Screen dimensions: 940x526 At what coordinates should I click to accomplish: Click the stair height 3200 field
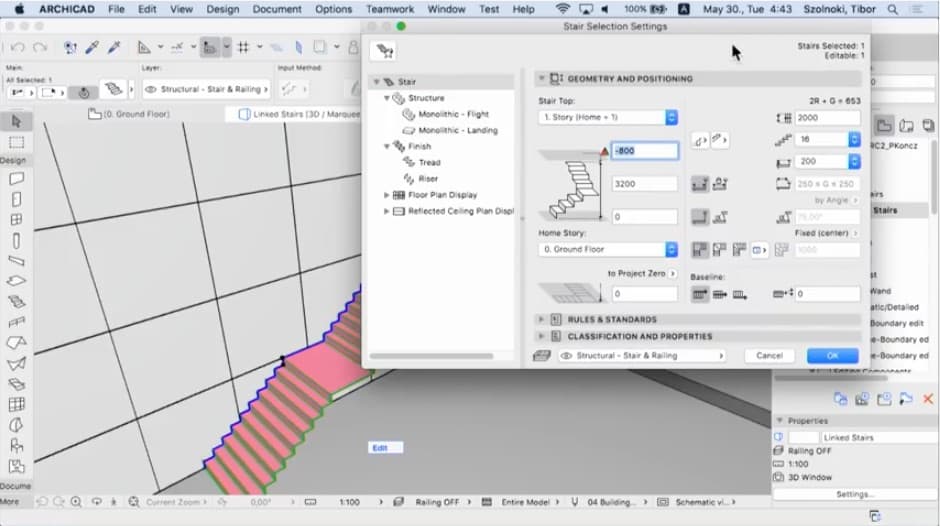(644, 184)
